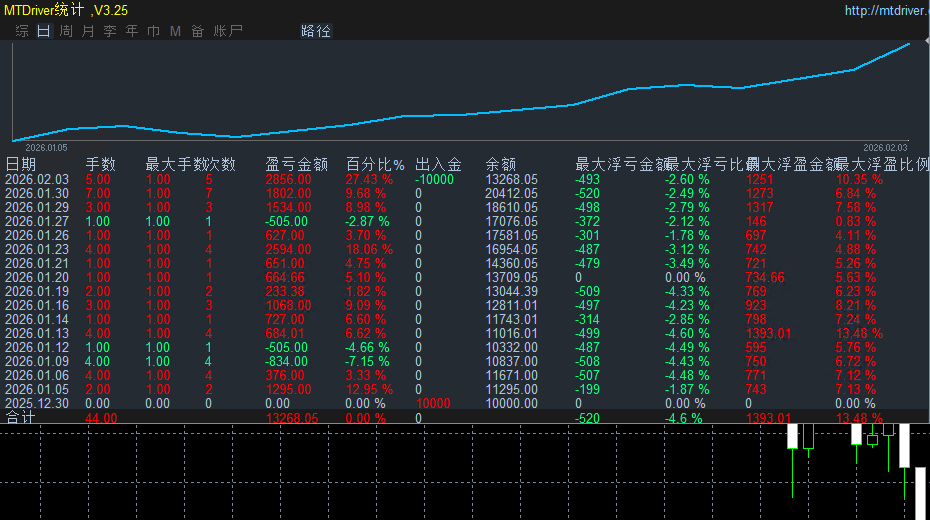The width and height of the screenshot is (930, 520).
Task: Click balance value 18610.05
Action: [511, 208]
